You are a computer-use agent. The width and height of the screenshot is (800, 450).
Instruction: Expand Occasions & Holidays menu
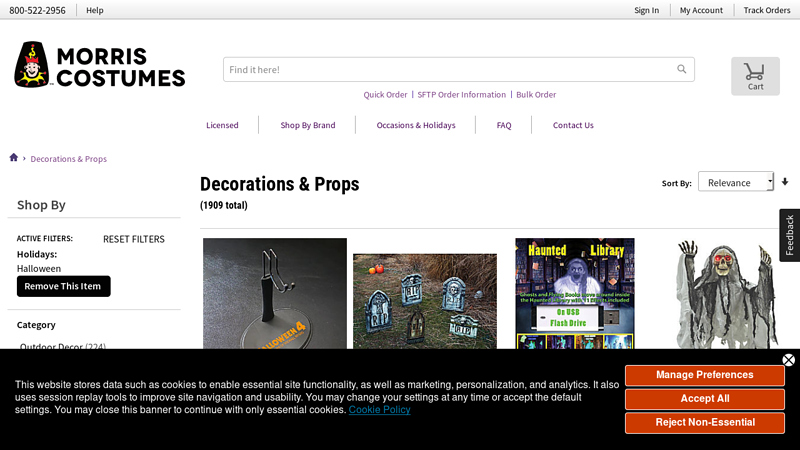pyautogui.click(x=416, y=125)
